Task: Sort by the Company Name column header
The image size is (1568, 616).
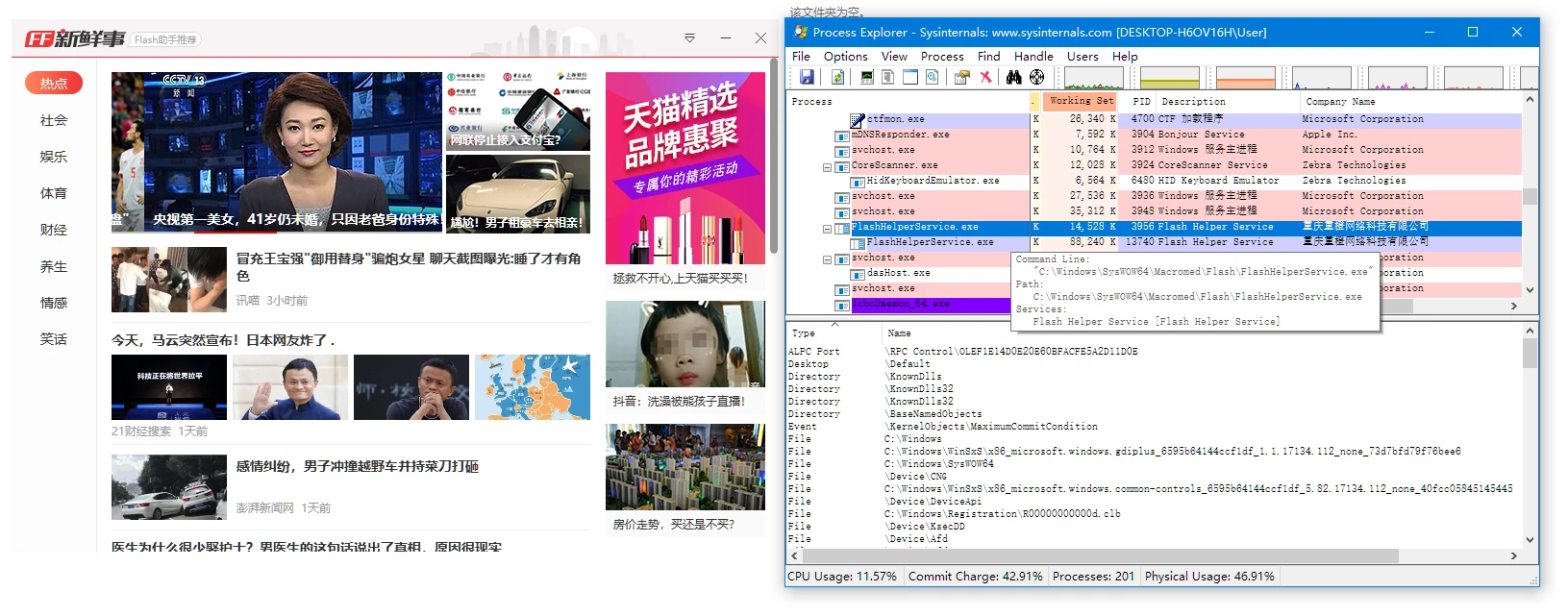Action: click(1408, 101)
